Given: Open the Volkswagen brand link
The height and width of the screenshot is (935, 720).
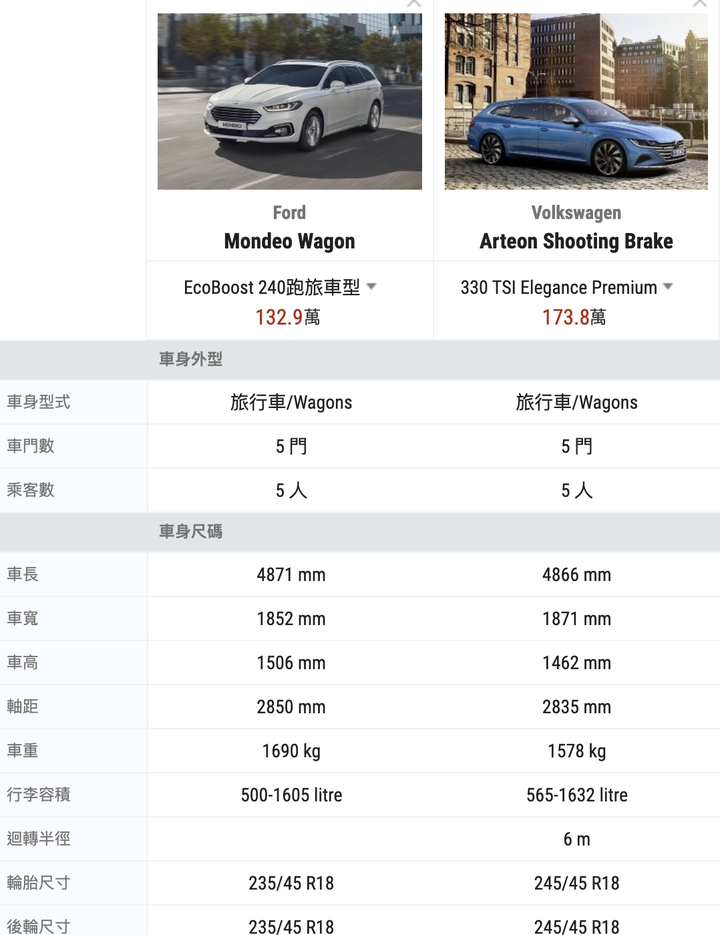Looking at the screenshot, I should [576, 212].
